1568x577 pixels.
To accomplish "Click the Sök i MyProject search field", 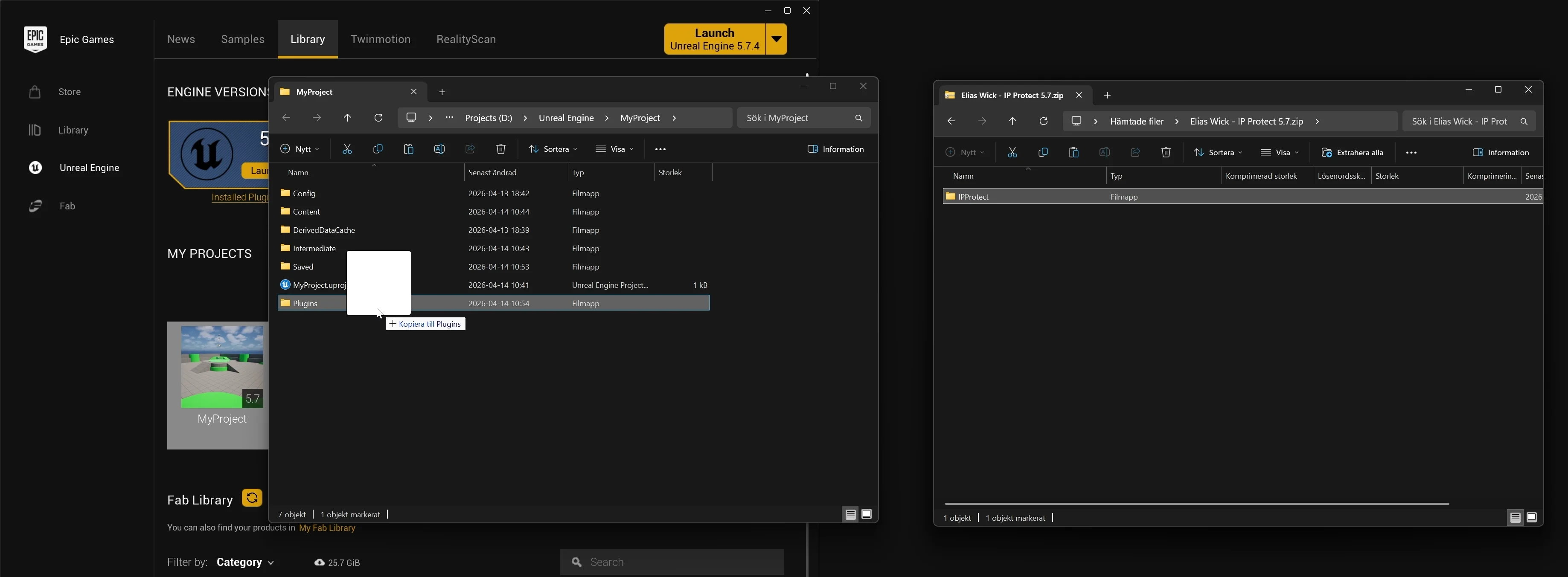I will pos(803,118).
